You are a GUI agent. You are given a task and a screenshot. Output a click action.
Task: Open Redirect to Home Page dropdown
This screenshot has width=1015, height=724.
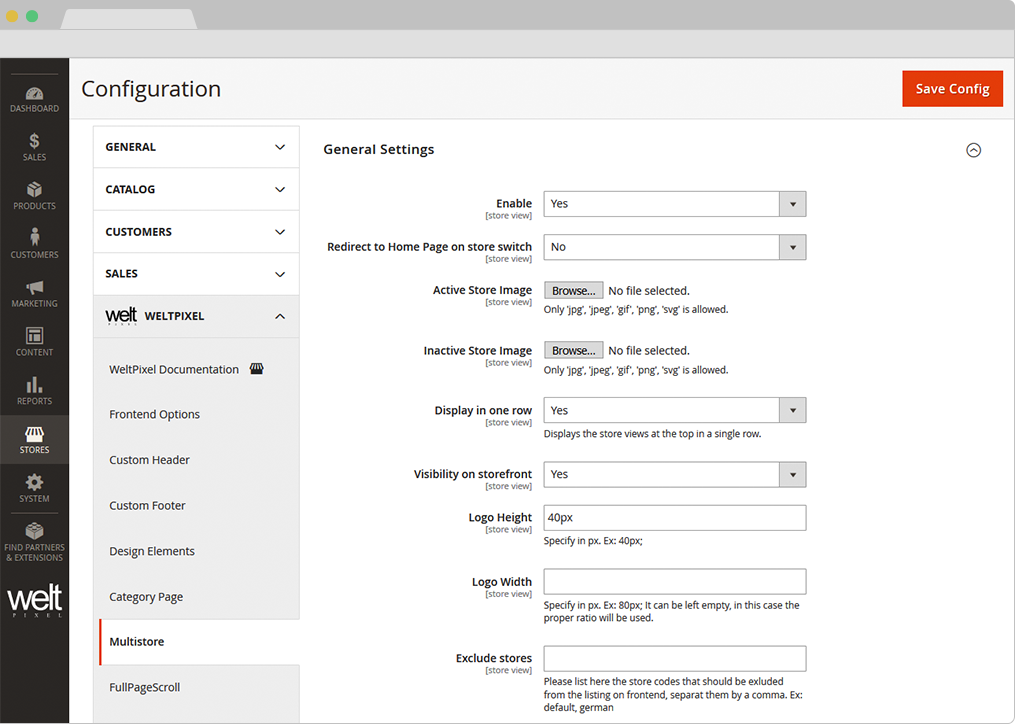click(x=674, y=247)
